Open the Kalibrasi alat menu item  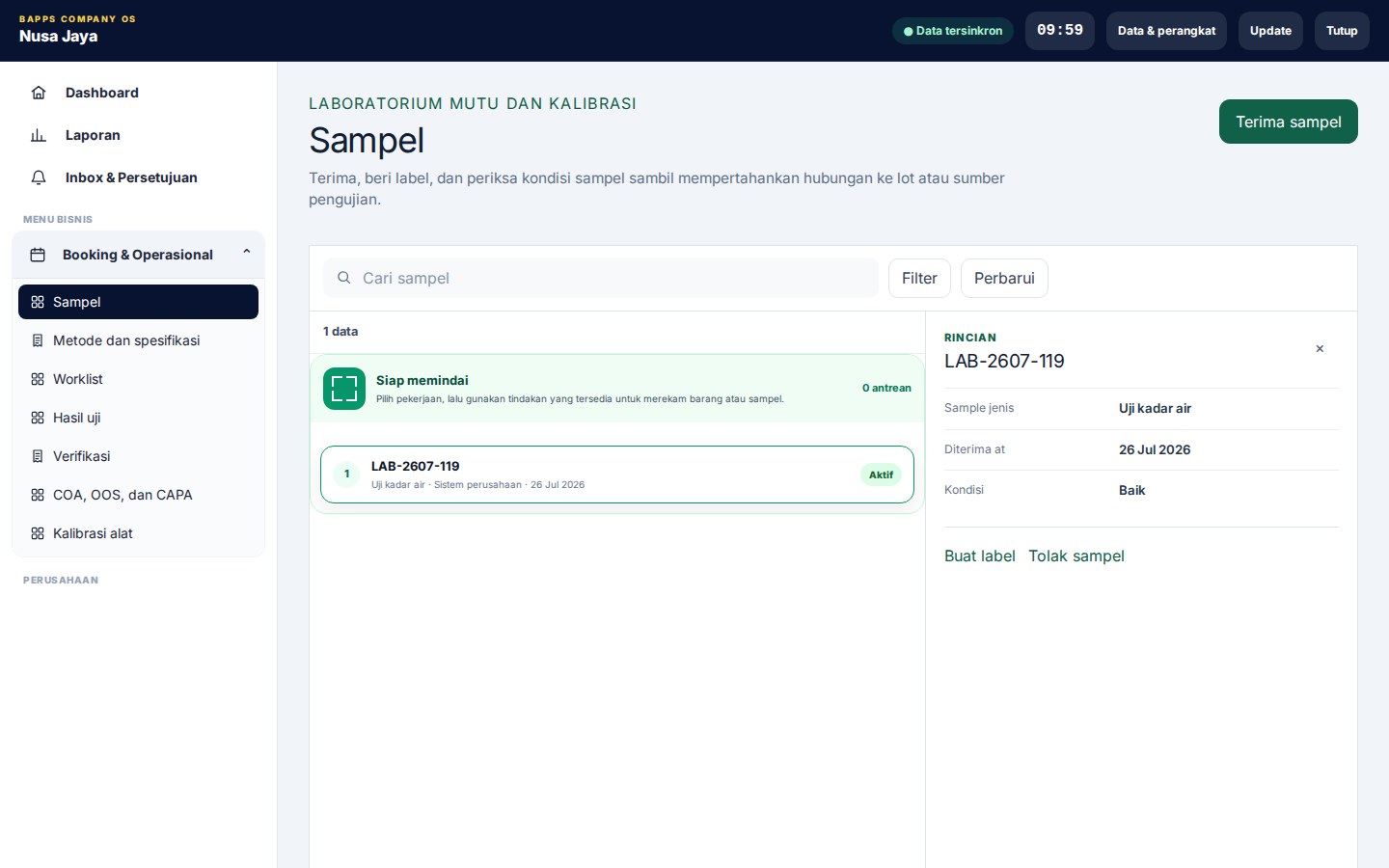138,533
